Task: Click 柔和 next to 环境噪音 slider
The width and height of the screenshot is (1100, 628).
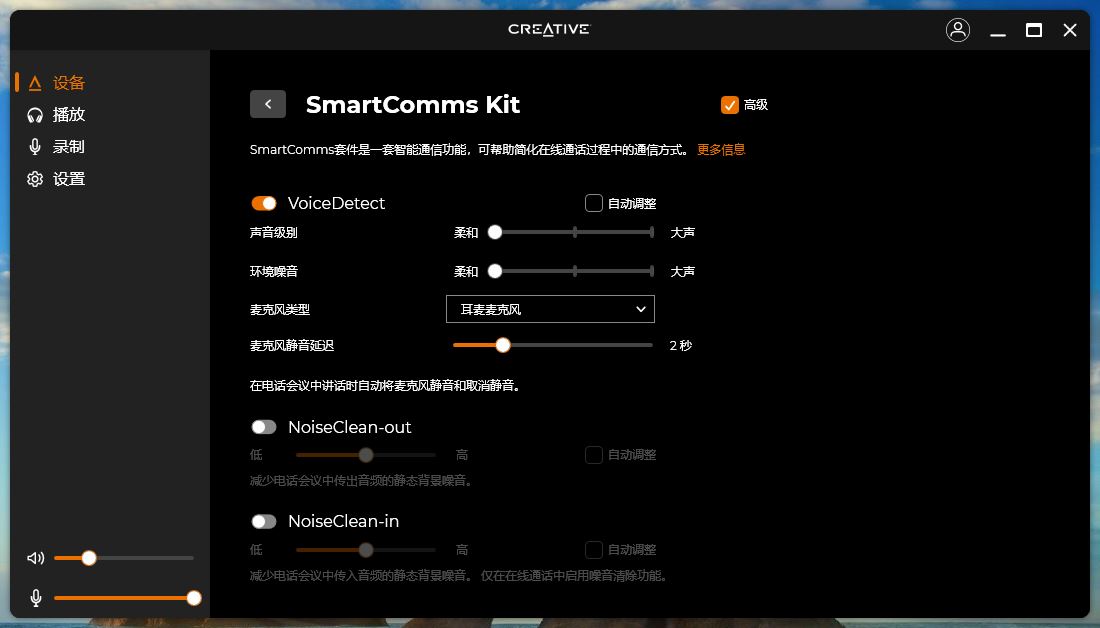Action: pos(466,271)
